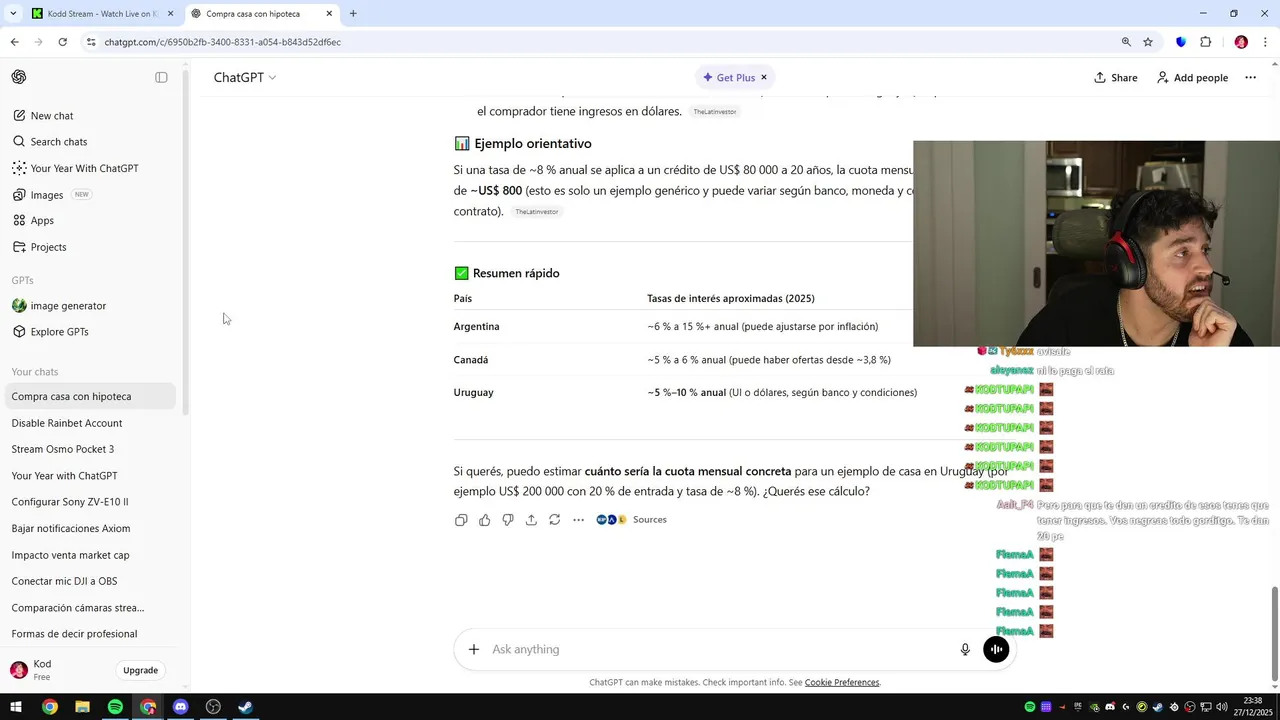This screenshot has height=720, width=1280.
Task: Click the plus attachment button
Action: (474, 649)
